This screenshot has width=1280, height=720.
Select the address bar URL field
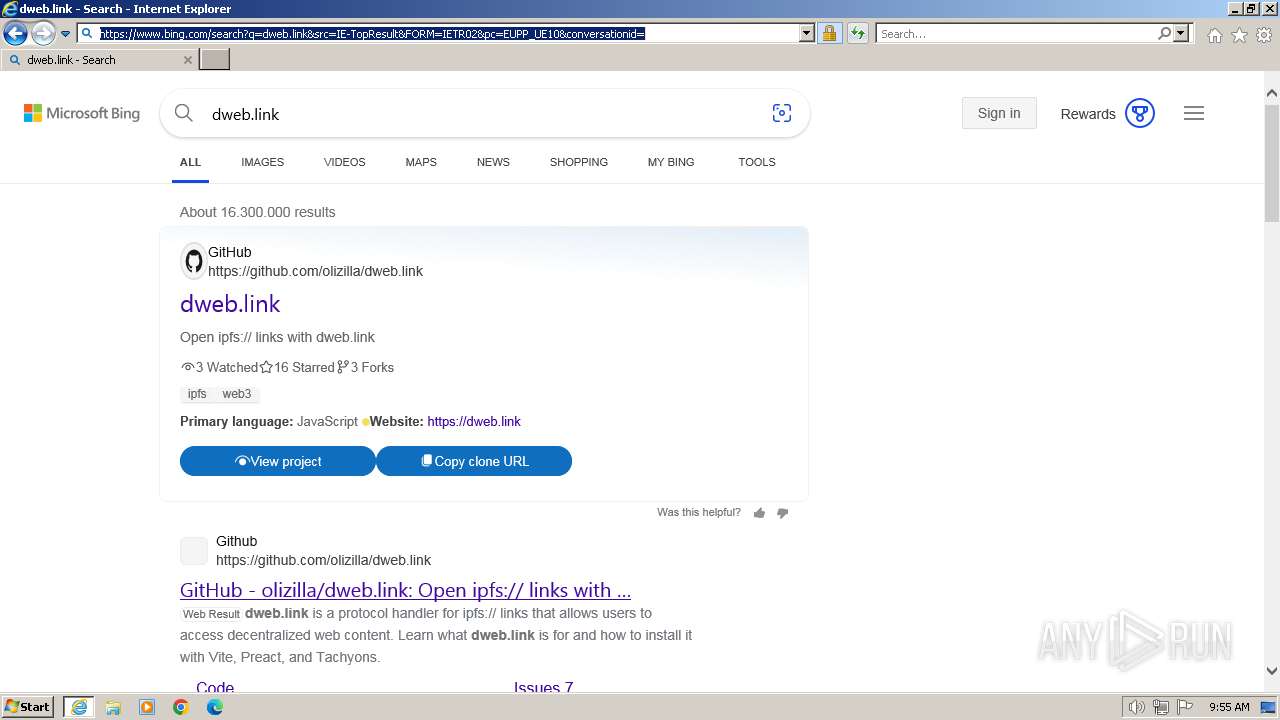click(x=447, y=34)
